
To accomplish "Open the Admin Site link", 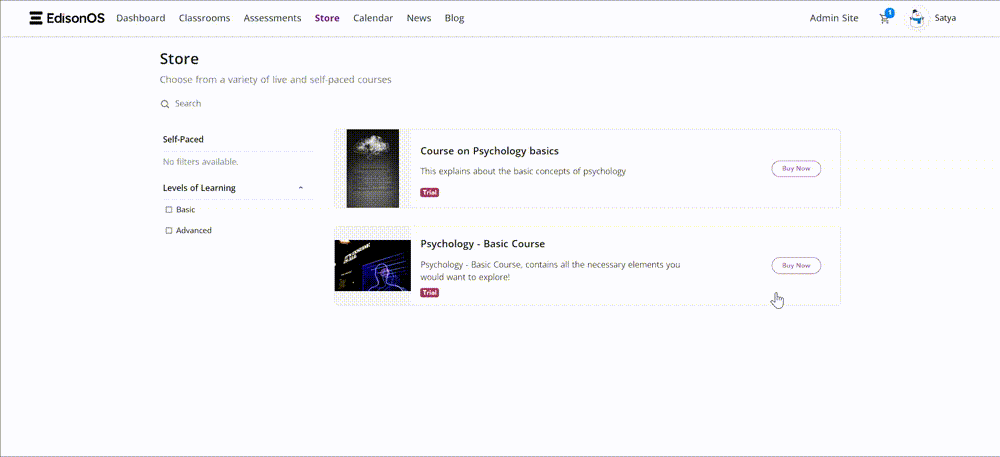I will click(834, 18).
